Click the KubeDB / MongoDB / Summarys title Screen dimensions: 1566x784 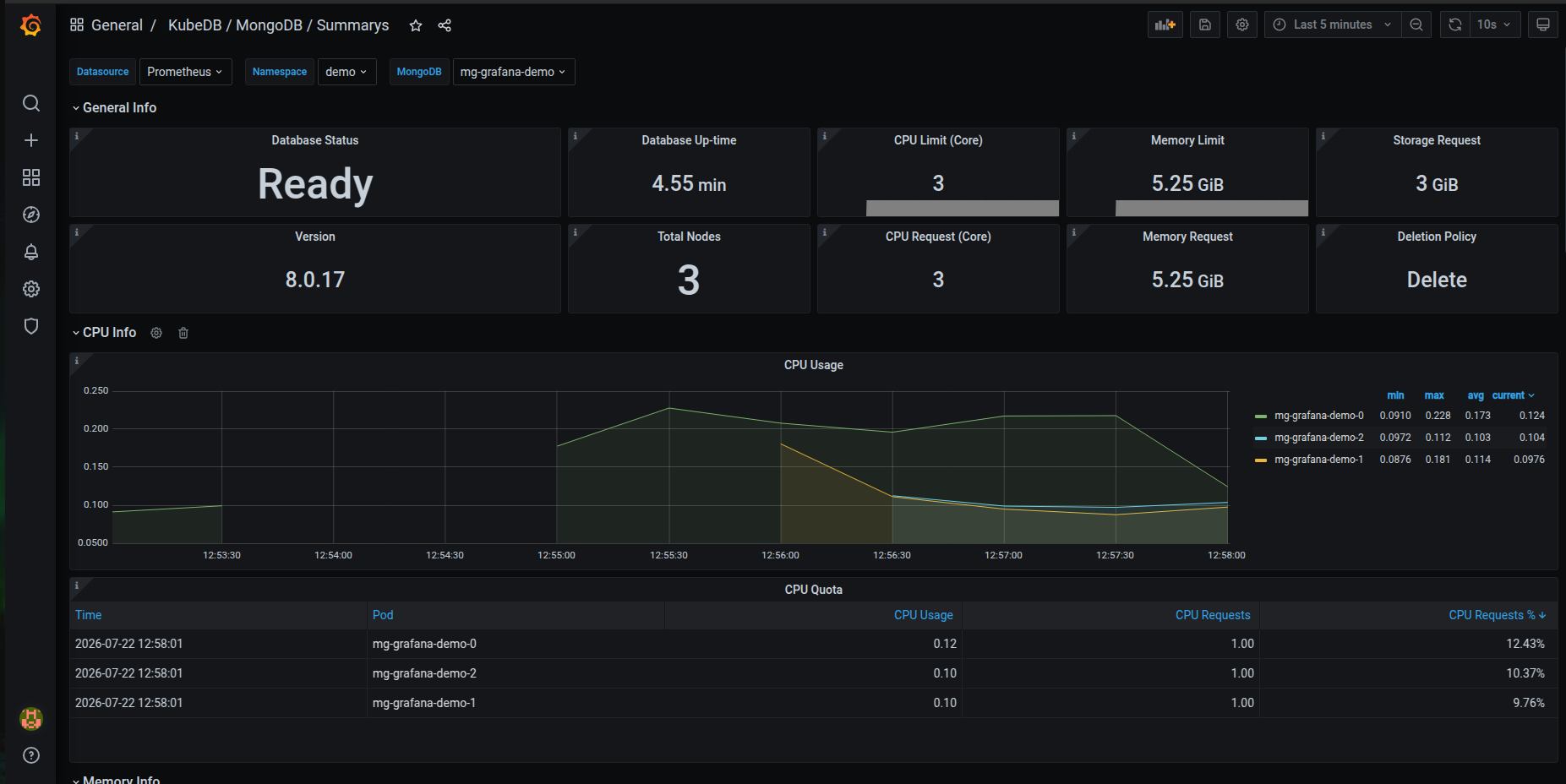279,25
